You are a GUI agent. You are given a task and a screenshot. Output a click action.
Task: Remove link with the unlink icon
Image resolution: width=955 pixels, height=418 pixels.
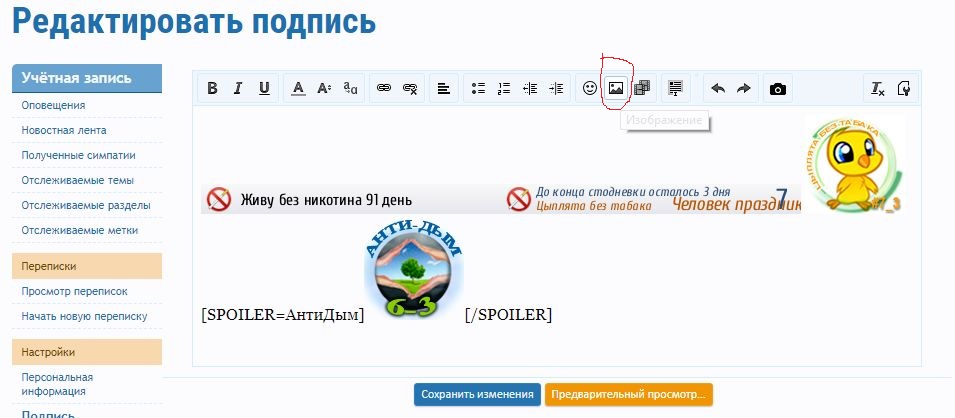tap(410, 88)
